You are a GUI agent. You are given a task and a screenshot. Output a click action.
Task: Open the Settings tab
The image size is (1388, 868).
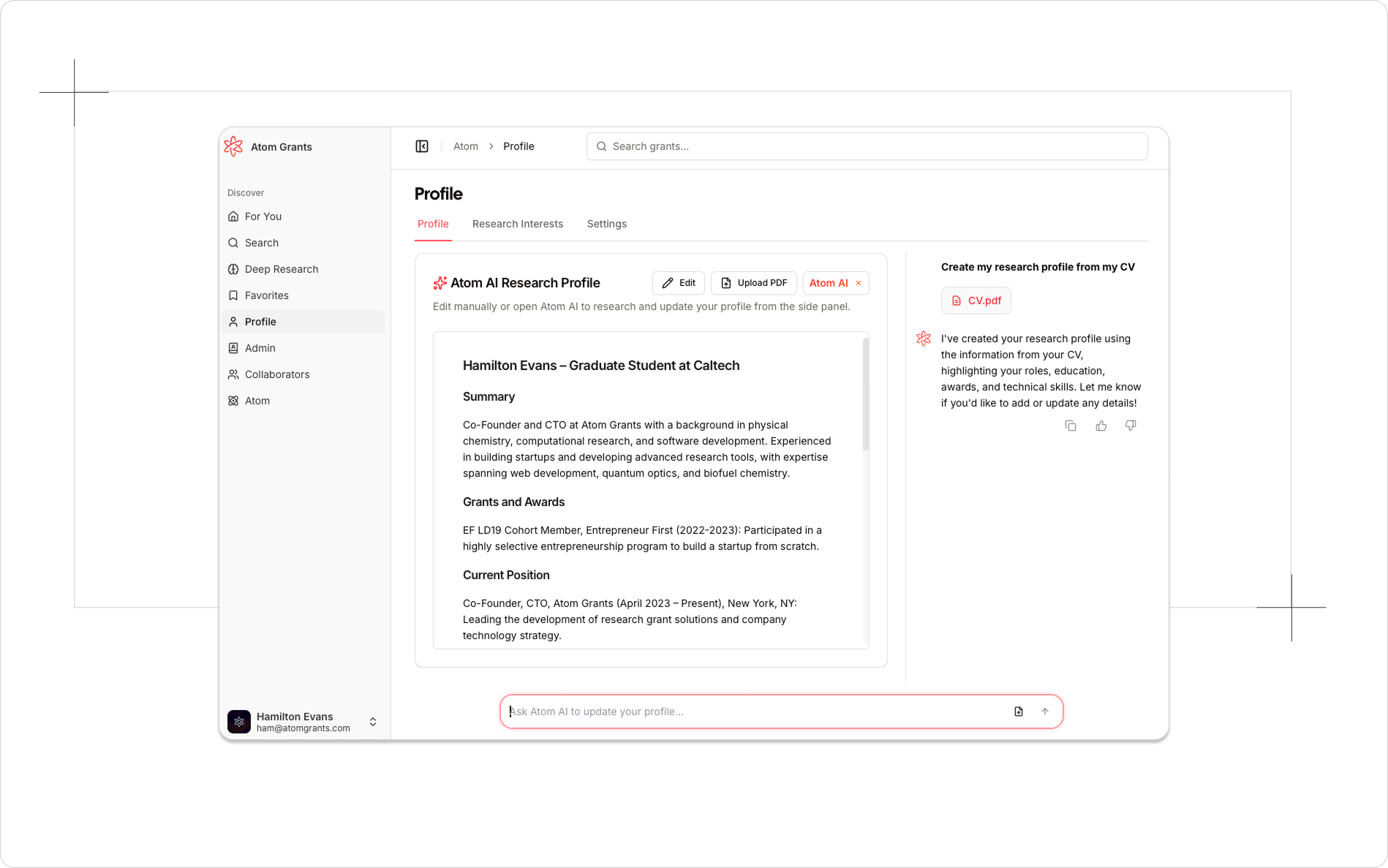(x=606, y=224)
